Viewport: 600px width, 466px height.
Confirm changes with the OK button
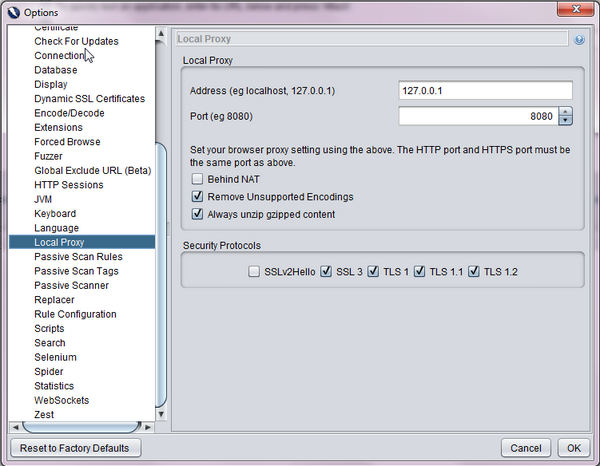point(573,447)
